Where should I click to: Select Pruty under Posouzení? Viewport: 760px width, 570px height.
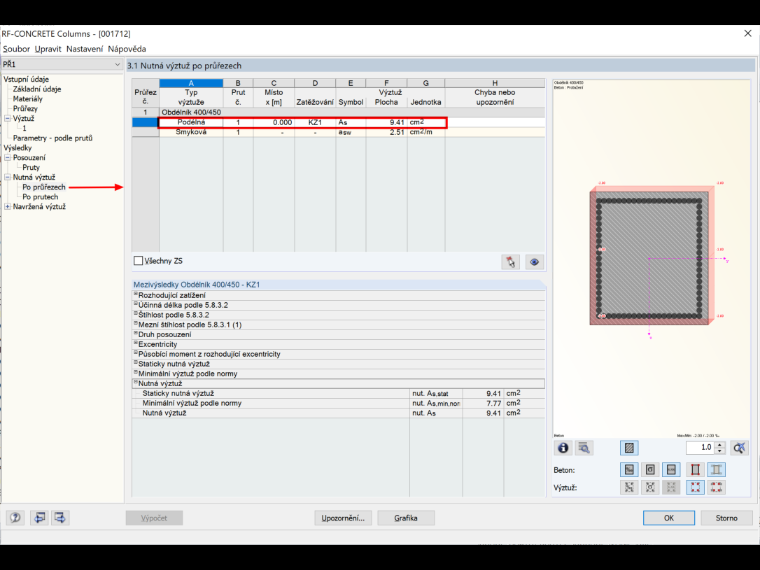point(31,167)
